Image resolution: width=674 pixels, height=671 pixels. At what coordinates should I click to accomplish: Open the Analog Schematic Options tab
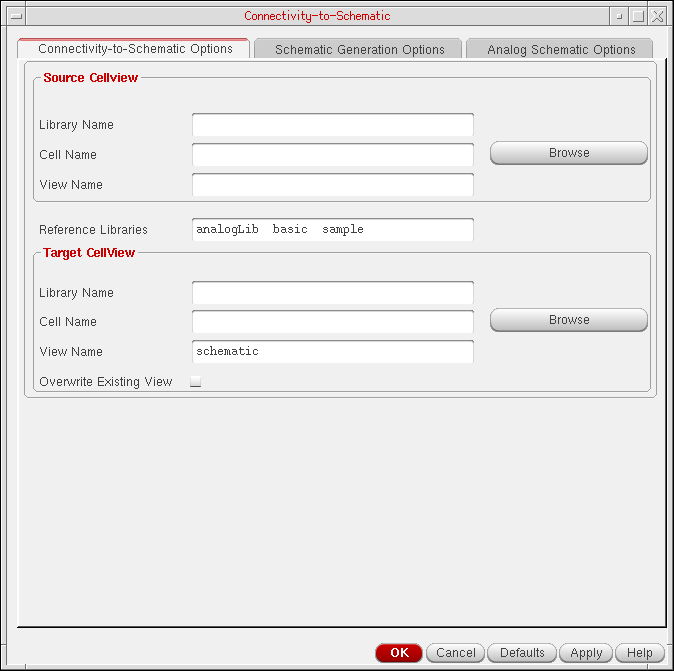click(560, 49)
